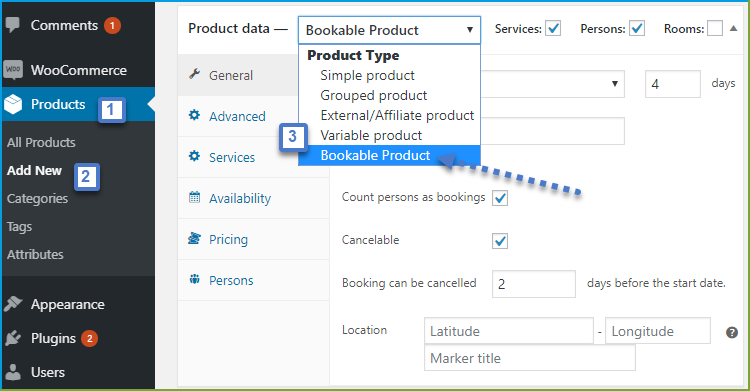Click the Plugins plug icon
The image size is (750, 391).
13,338
